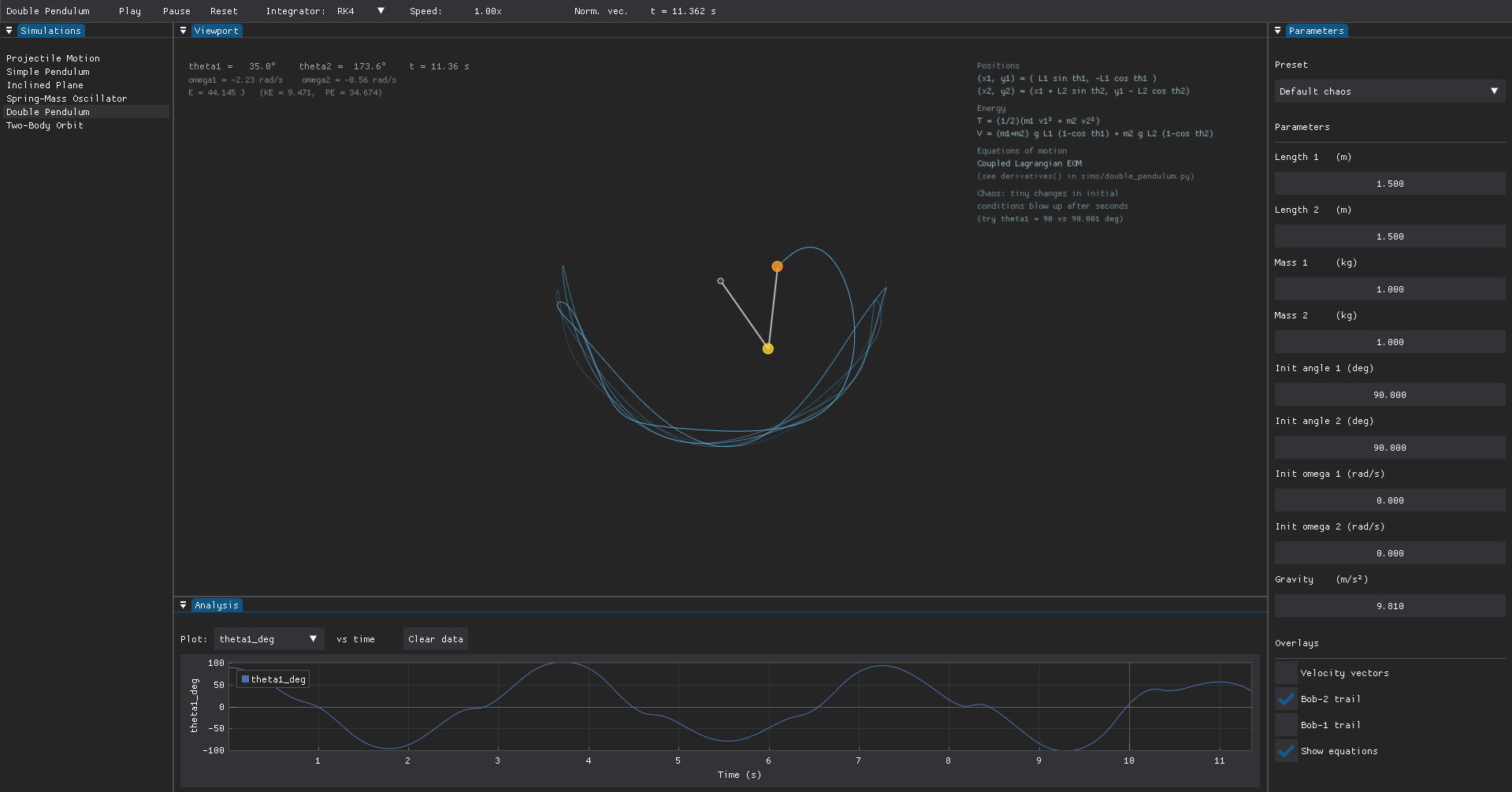Disable Show equations overlay
1512x792 pixels.
tap(1286, 751)
